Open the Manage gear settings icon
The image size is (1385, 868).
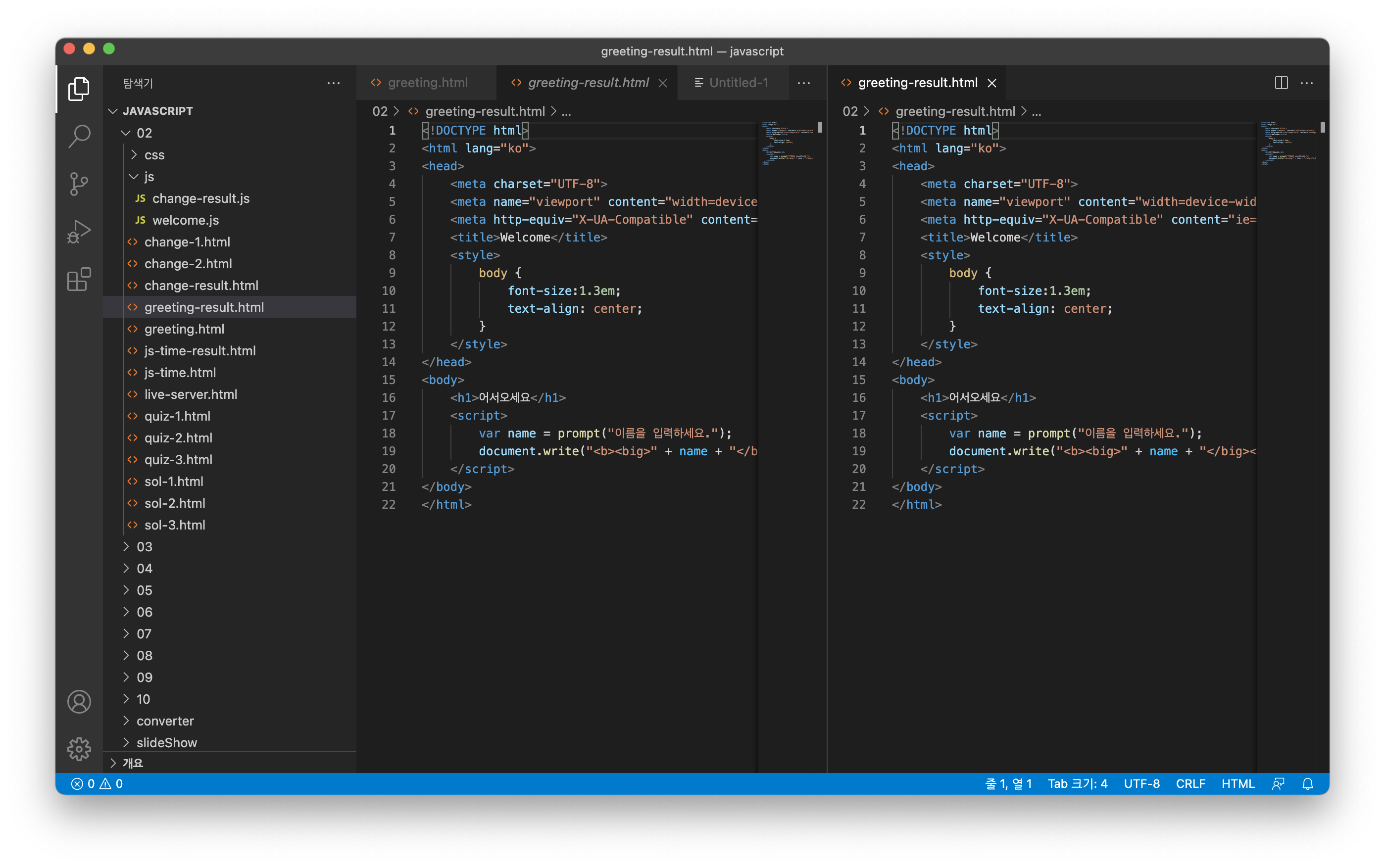point(79,749)
